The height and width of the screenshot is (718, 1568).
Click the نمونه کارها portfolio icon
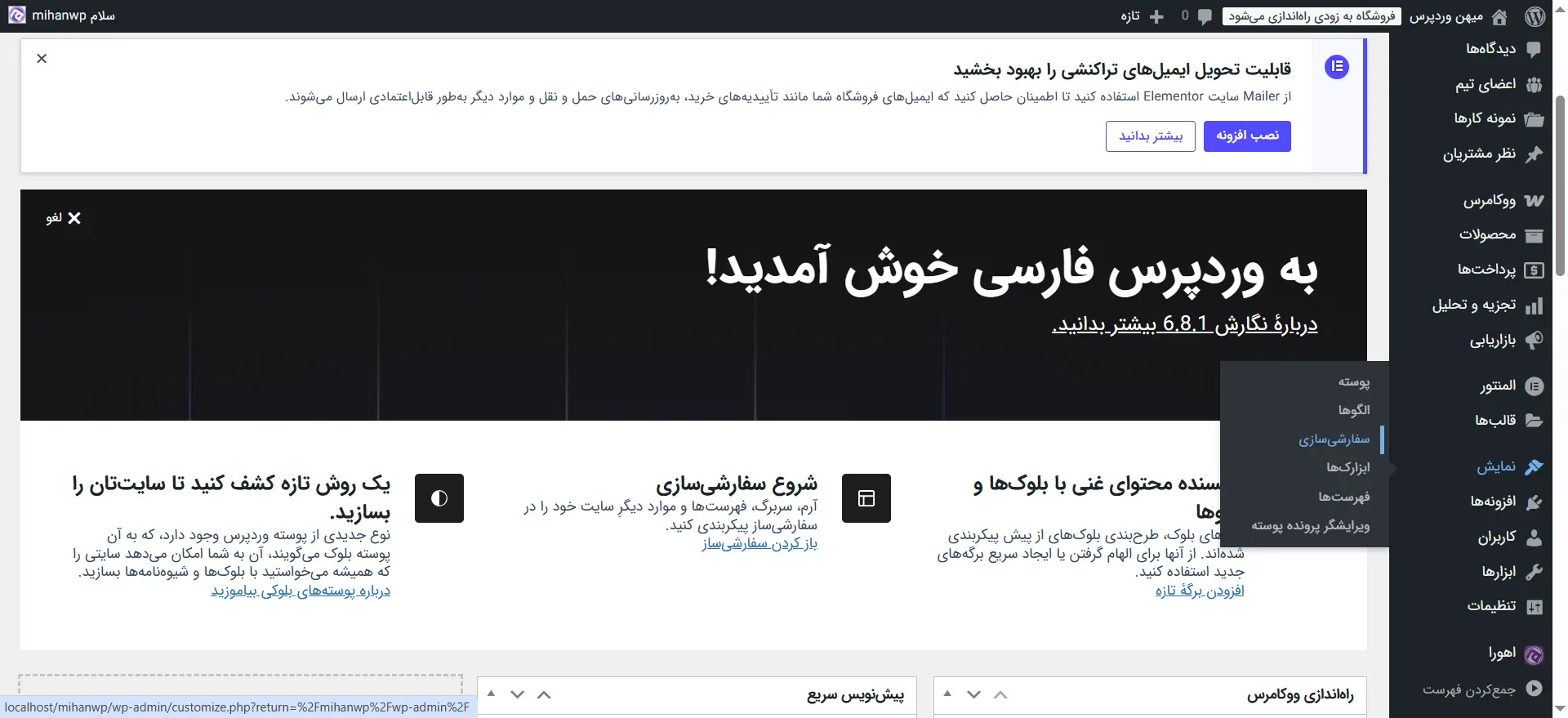[1534, 119]
